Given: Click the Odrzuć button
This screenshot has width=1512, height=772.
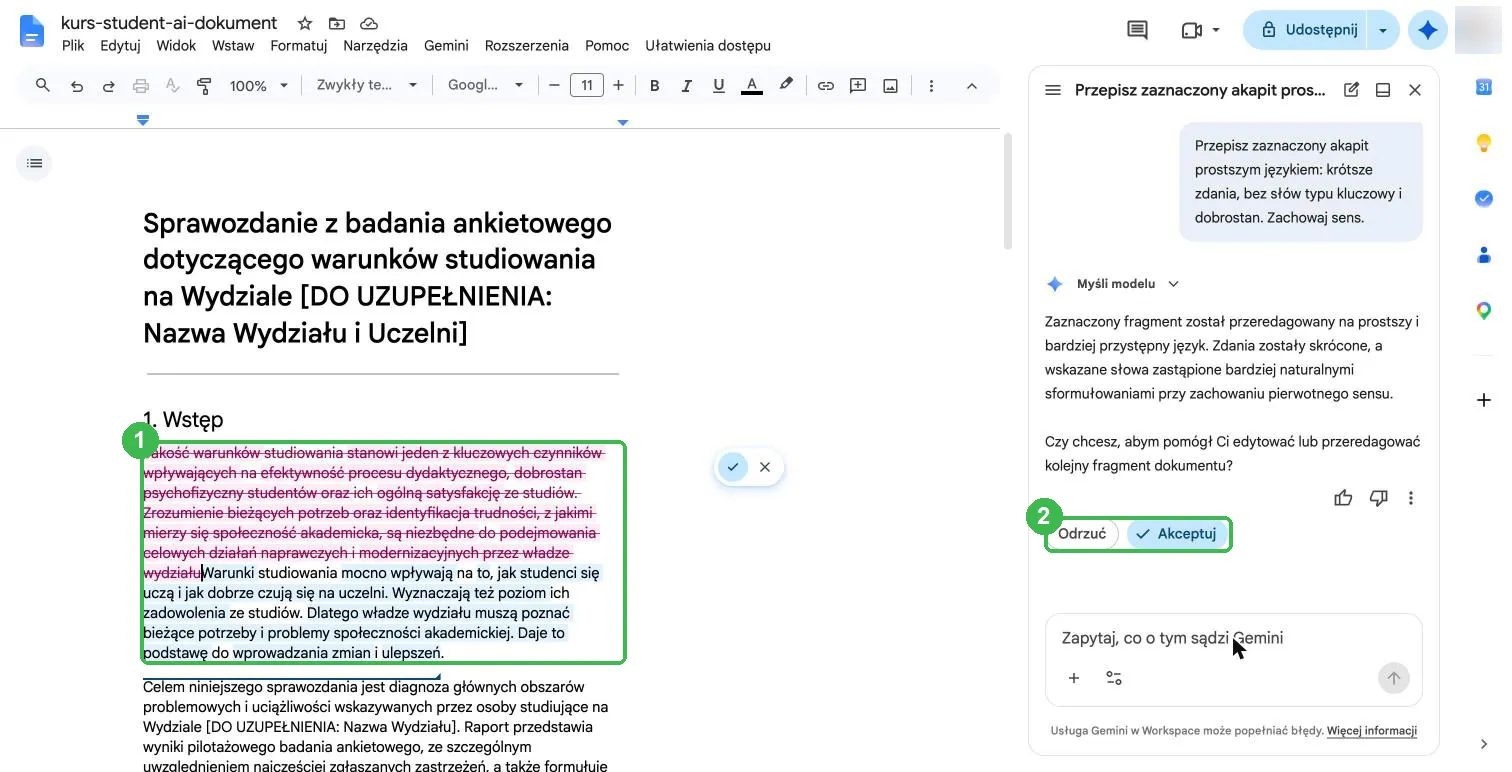Looking at the screenshot, I should (x=1082, y=534).
